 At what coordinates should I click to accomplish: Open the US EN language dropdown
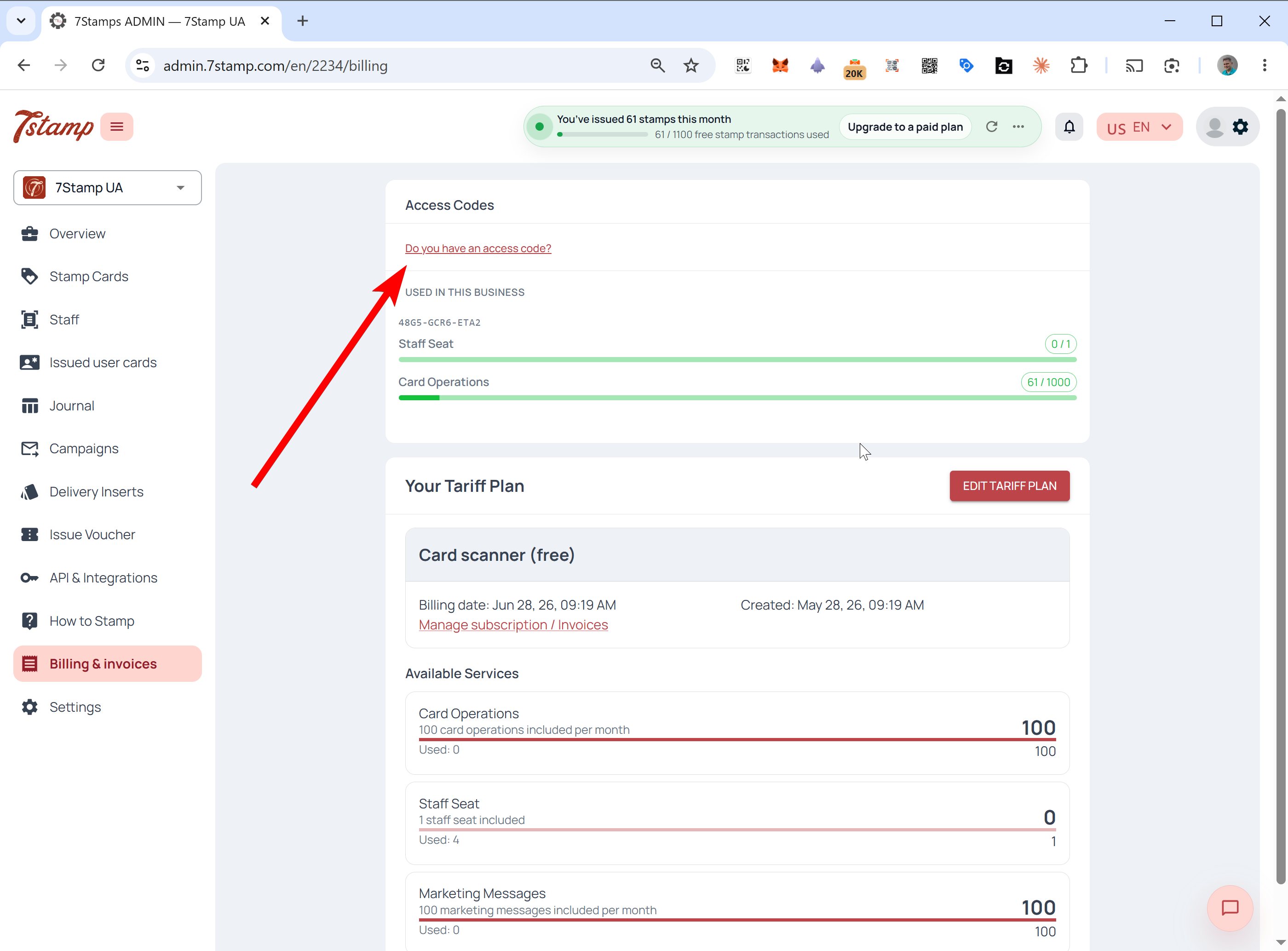point(1139,127)
